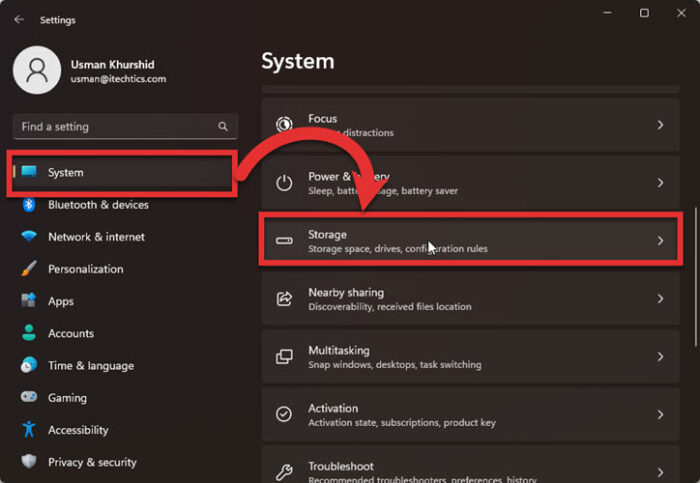This screenshot has width=700, height=483.
Task: Click the vertical scrollbar thumb
Action: tap(696, 277)
